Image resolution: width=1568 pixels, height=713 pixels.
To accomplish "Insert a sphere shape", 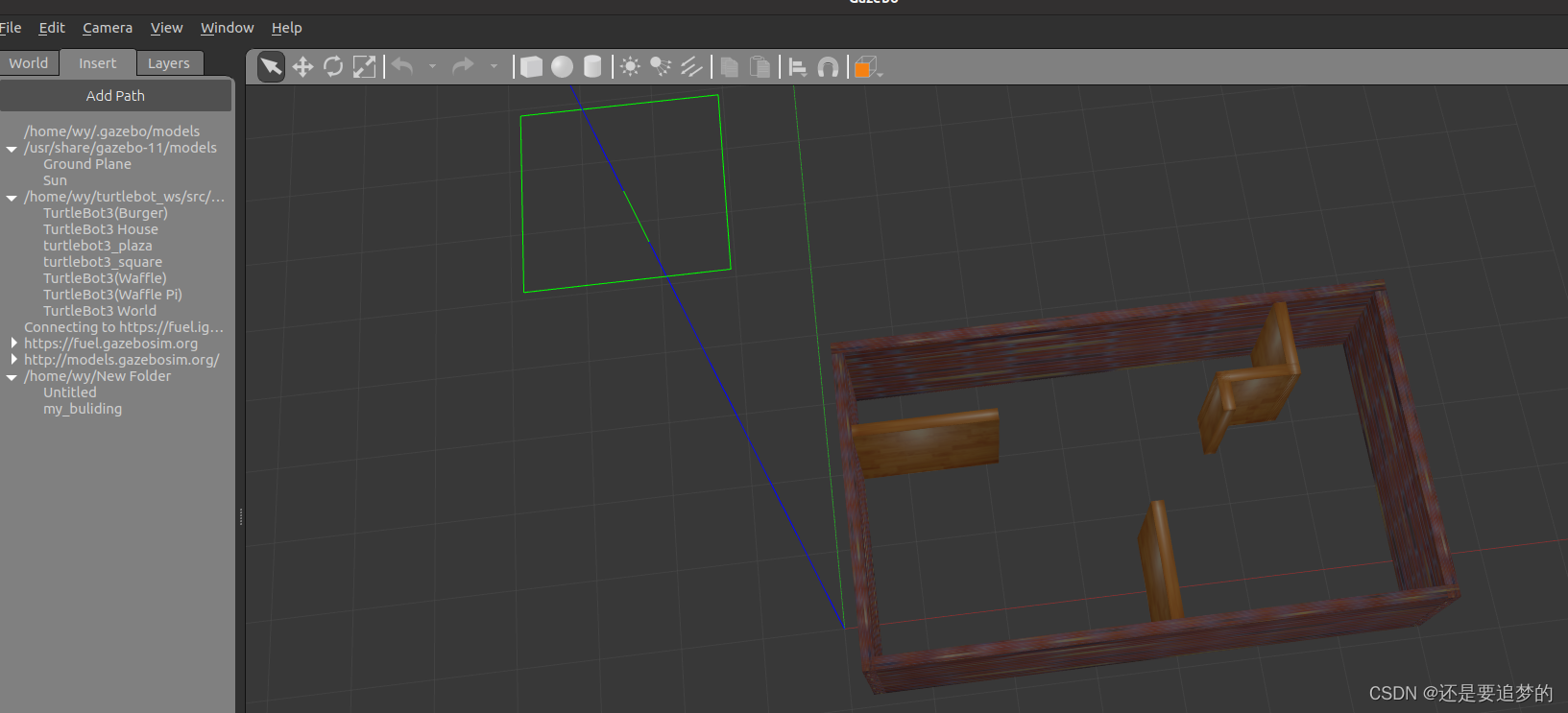I will (x=562, y=66).
